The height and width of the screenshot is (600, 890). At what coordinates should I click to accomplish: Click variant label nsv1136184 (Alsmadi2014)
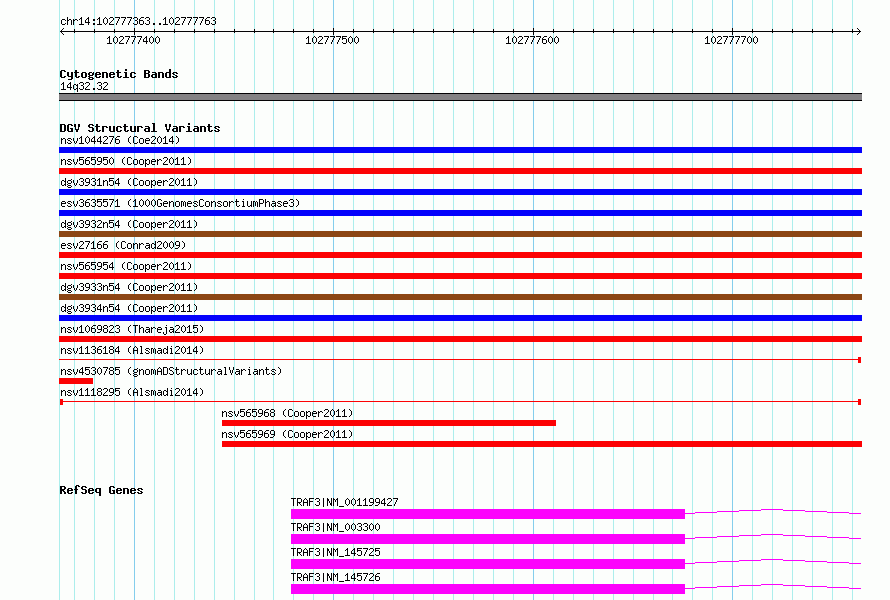[132, 350]
